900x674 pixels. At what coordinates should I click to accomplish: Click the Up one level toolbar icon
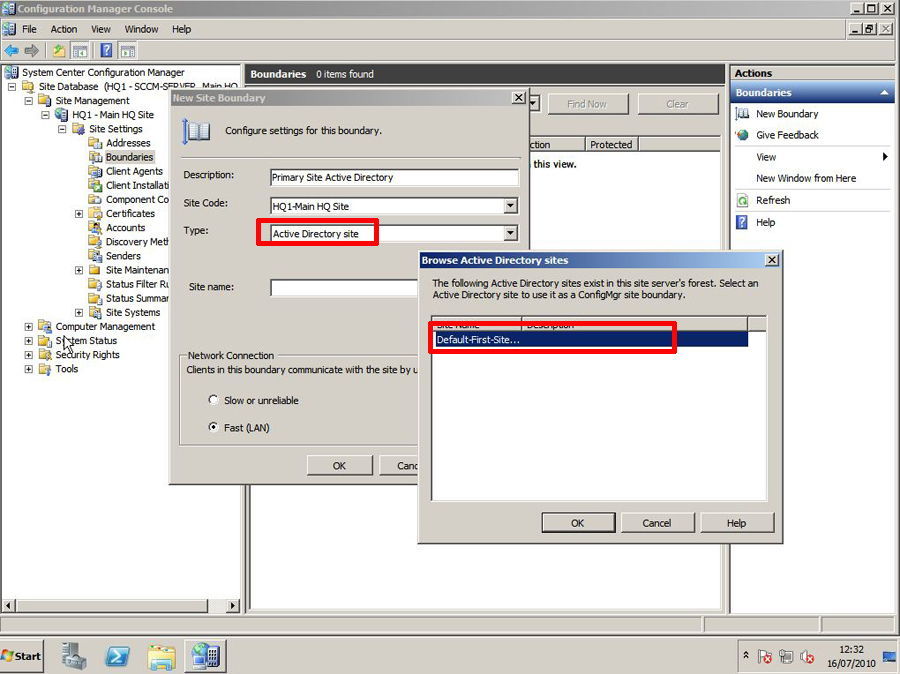point(59,51)
